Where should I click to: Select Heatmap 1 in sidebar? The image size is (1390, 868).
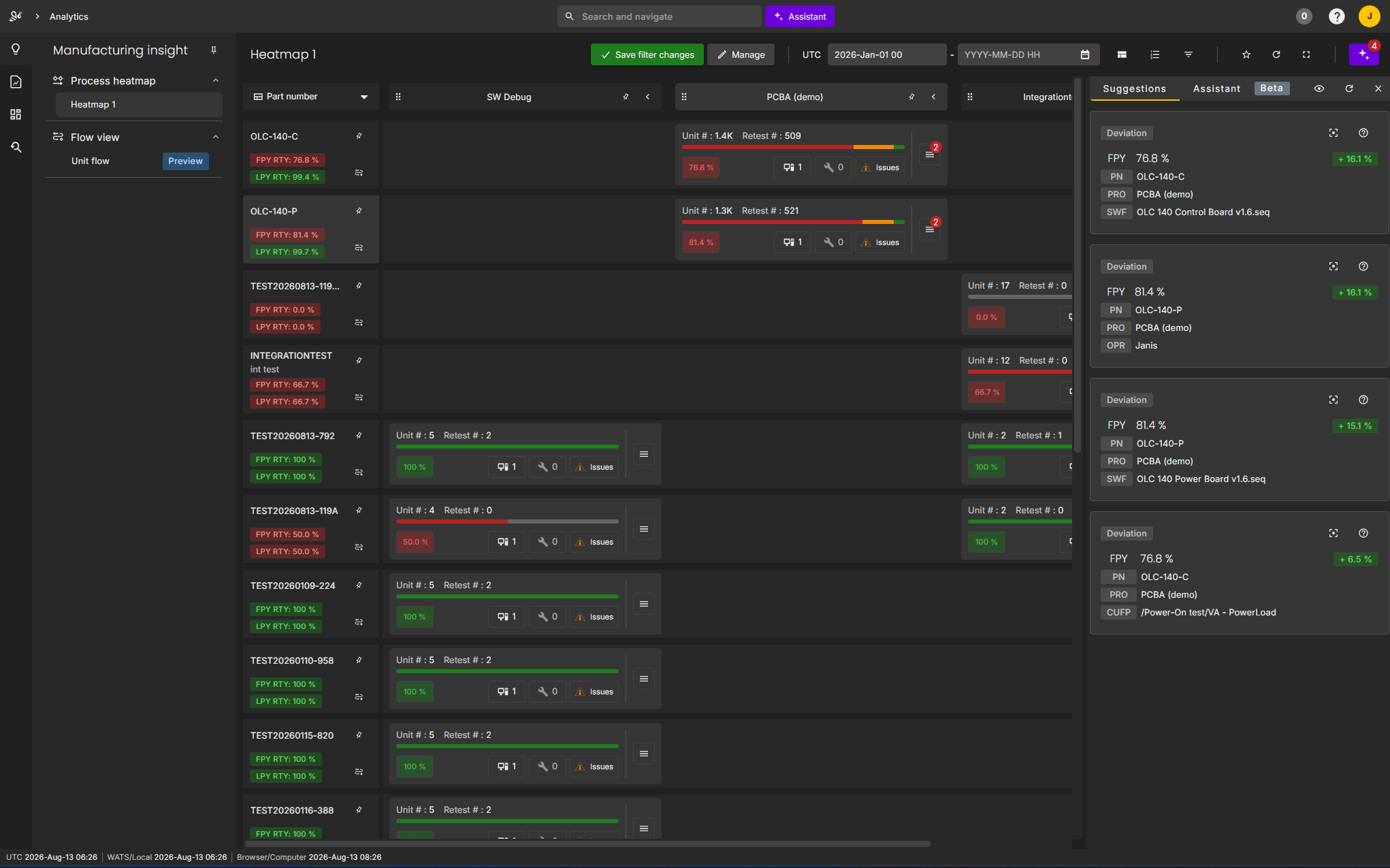point(139,104)
